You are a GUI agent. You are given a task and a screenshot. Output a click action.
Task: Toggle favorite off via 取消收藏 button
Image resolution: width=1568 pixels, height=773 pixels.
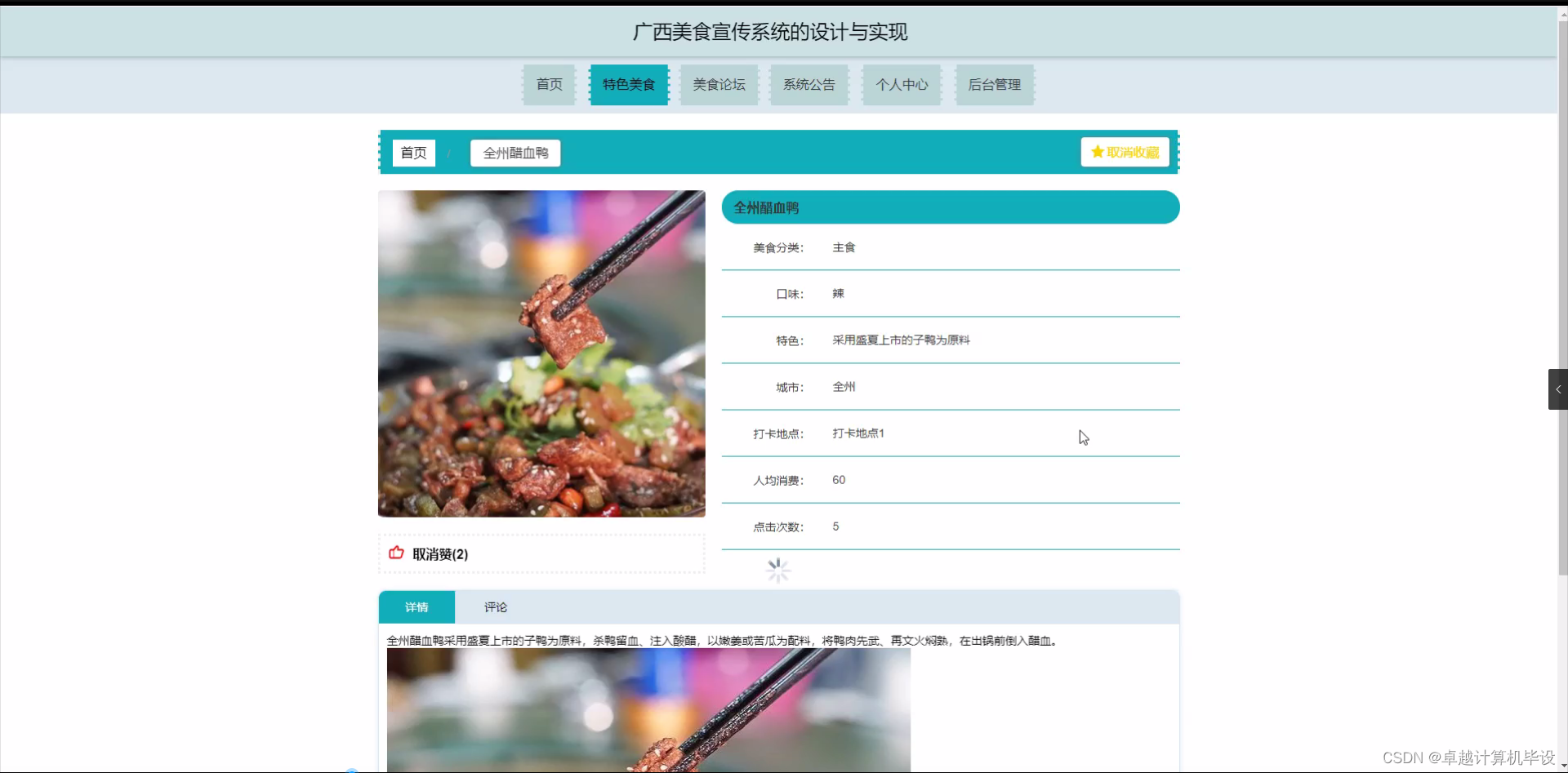coord(1125,151)
